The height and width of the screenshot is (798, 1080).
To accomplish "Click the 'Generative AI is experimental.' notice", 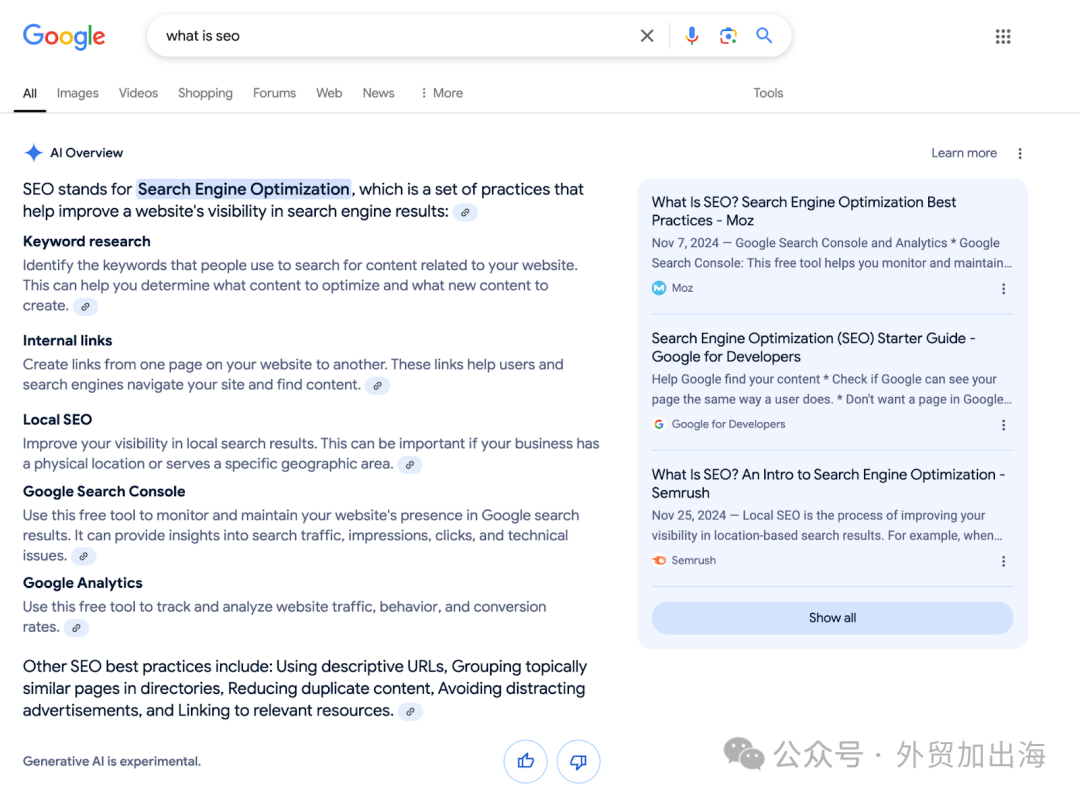I will click(112, 762).
